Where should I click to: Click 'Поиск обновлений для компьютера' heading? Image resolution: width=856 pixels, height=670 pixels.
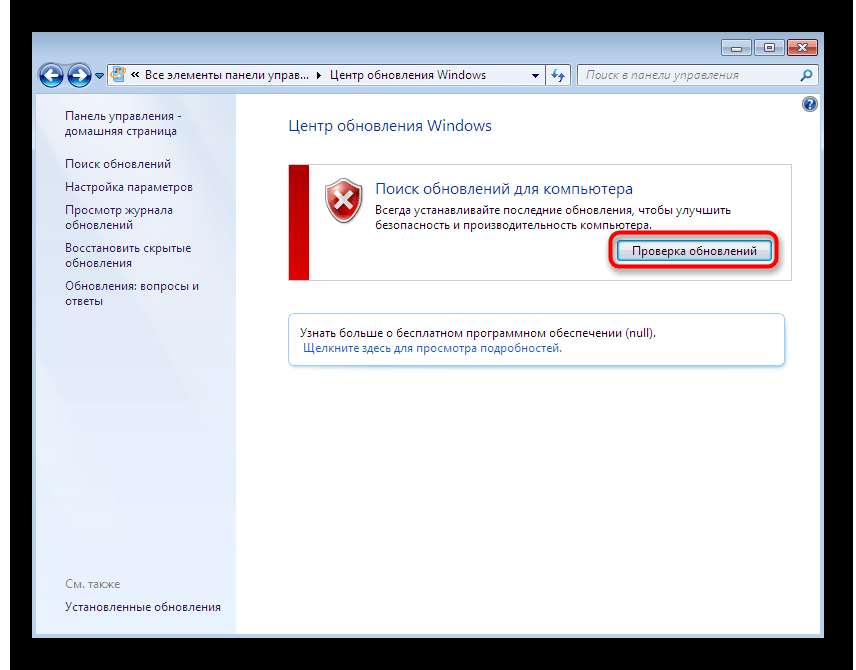tap(504, 189)
